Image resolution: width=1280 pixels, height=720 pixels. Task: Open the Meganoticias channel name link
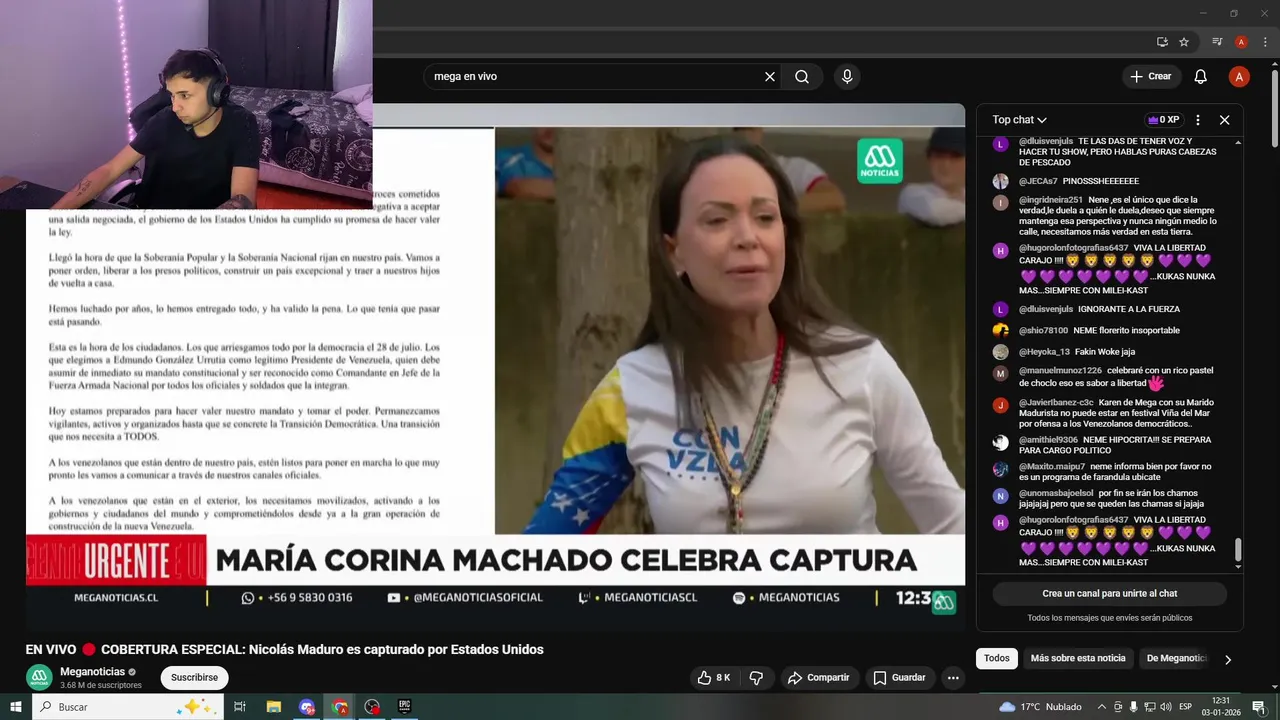coord(92,672)
